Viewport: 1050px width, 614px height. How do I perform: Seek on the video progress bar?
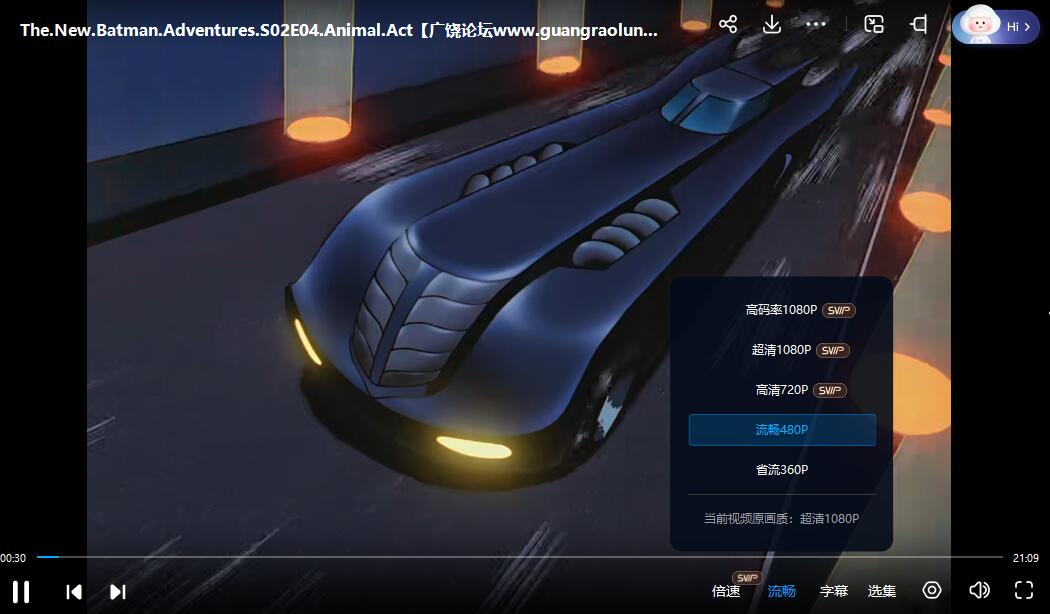click(x=520, y=556)
